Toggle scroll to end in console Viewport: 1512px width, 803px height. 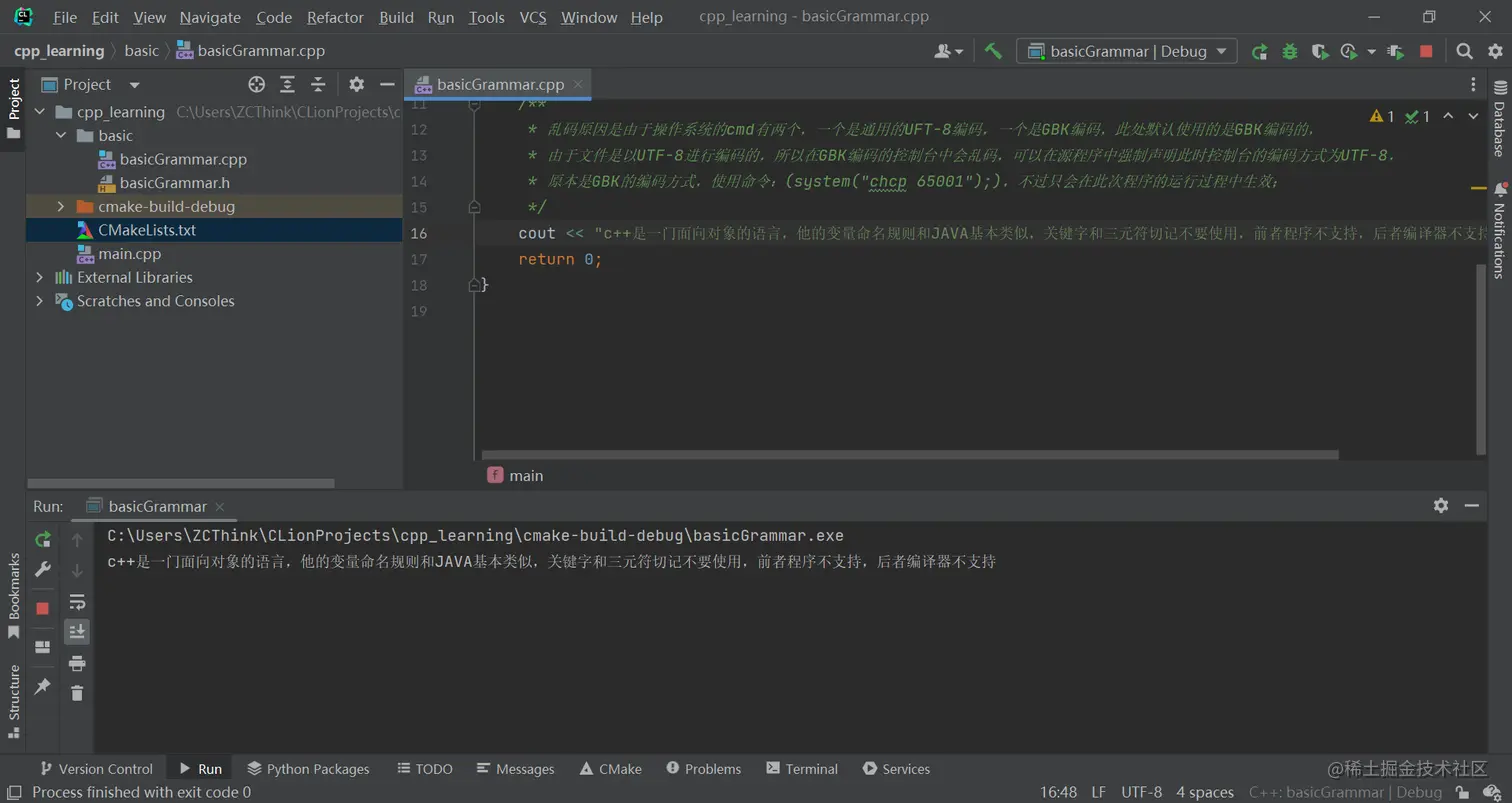[x=77, y=632]
